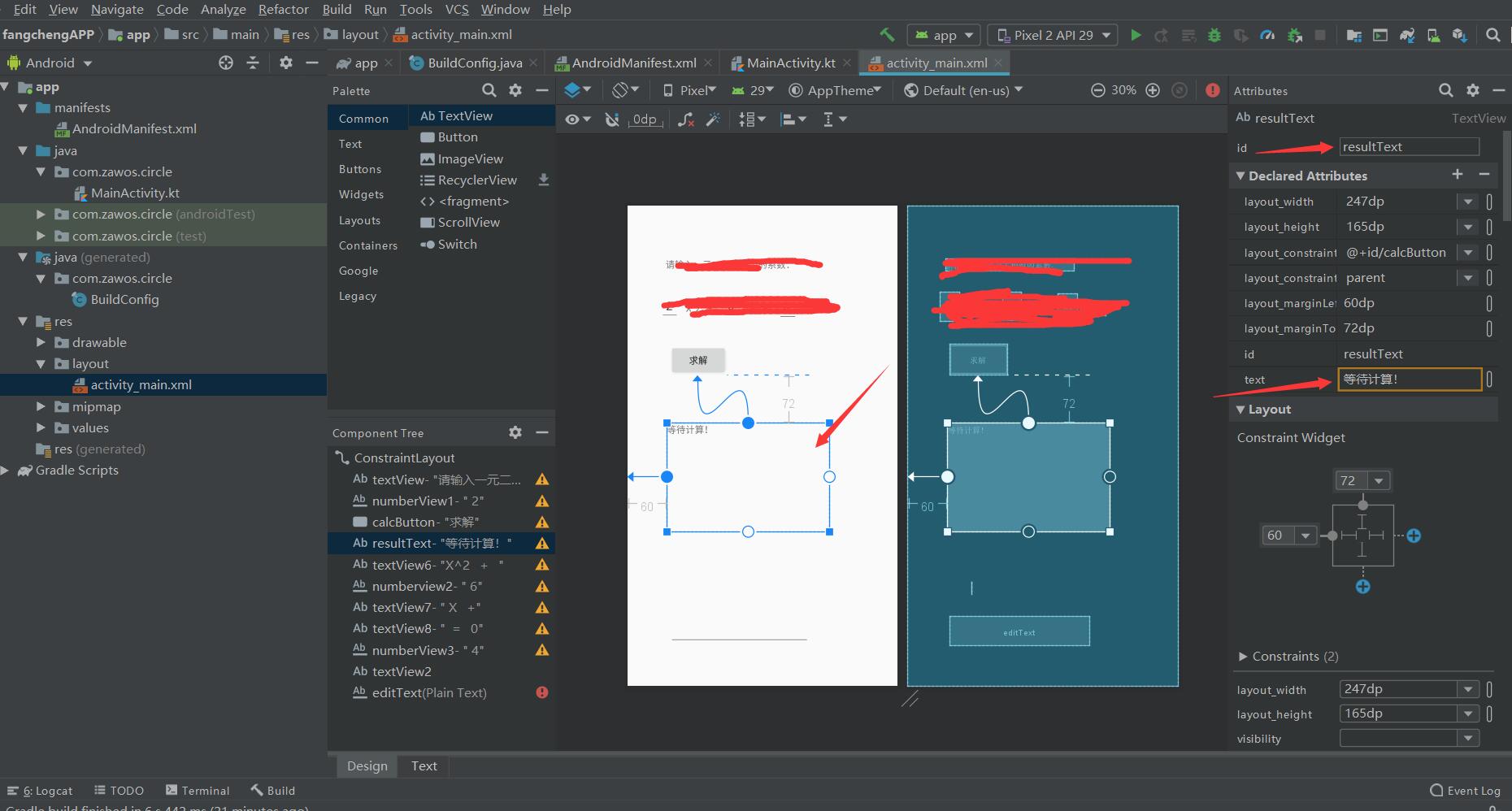Open the Pixel 2 API 29 device dropdown
Image resolution: width=1512 pixels, height=811 pixels.
click(1053, 35)
